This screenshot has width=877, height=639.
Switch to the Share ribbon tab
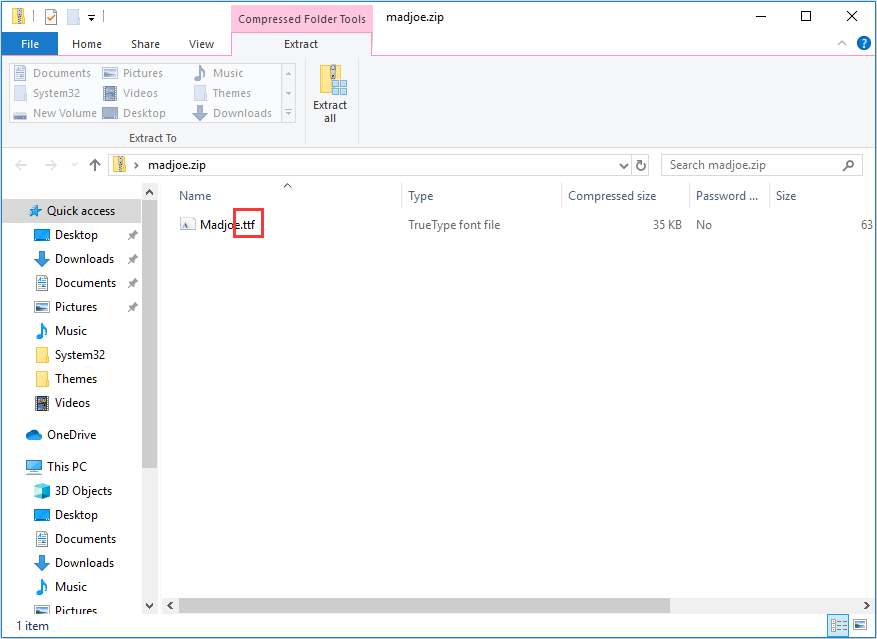click(x=145, y=44)
